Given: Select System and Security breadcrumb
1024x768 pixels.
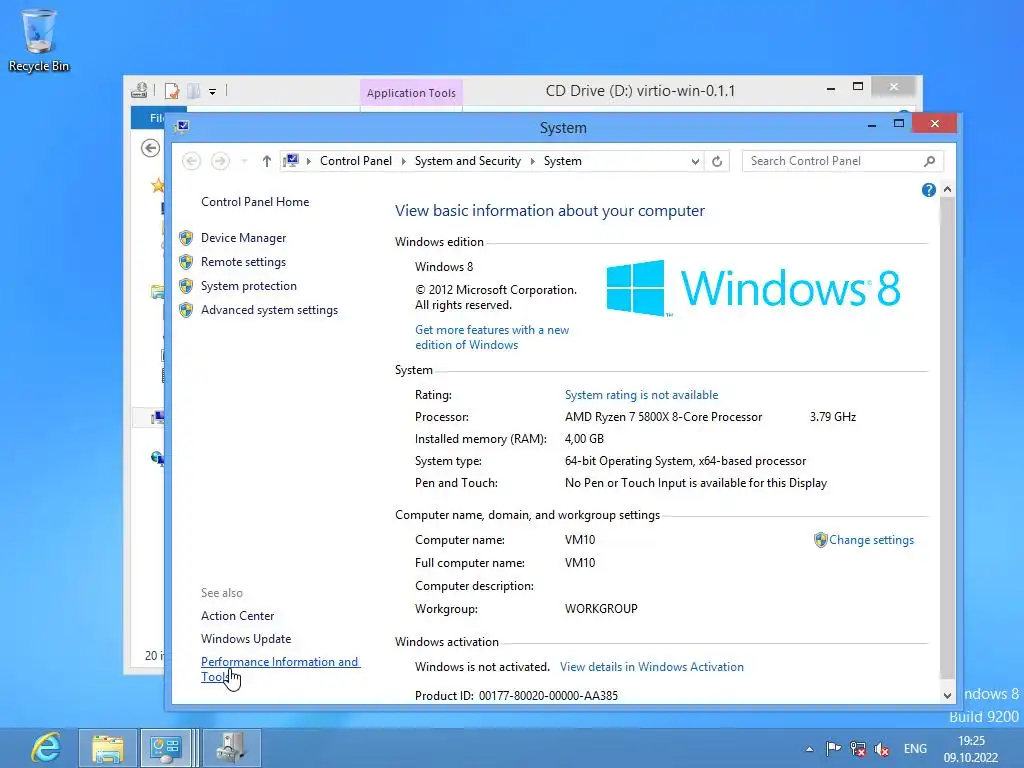Looking at the screenshot, I should click(x=468, y=161).
